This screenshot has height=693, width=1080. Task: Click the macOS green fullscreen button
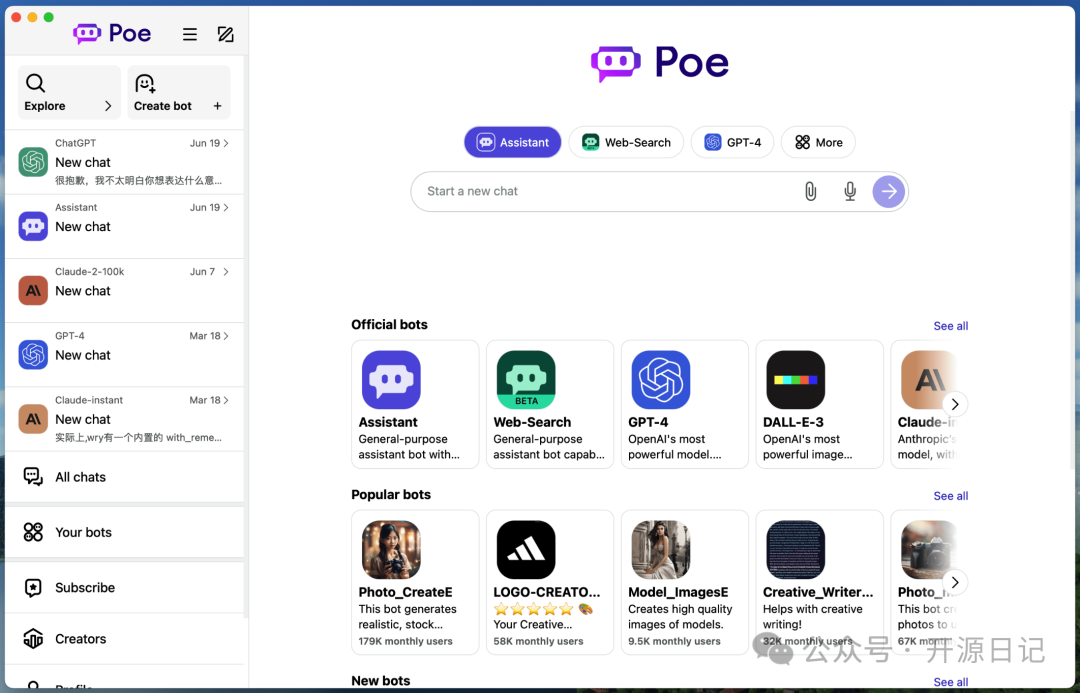pos(48,17)
